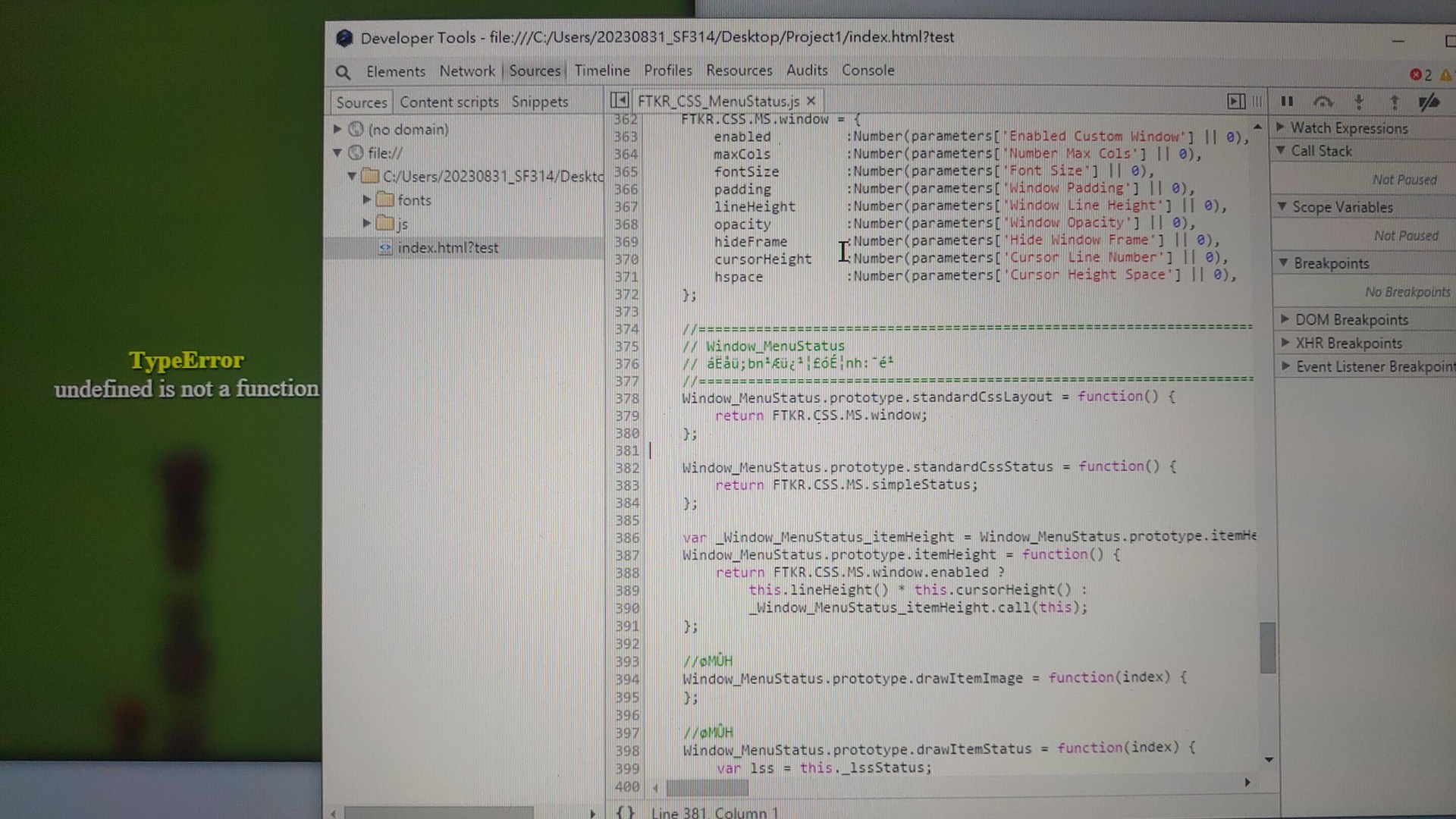The image size is (1456, 819).
Task: Select index.html?test in file tree
Action: [447, 248]
